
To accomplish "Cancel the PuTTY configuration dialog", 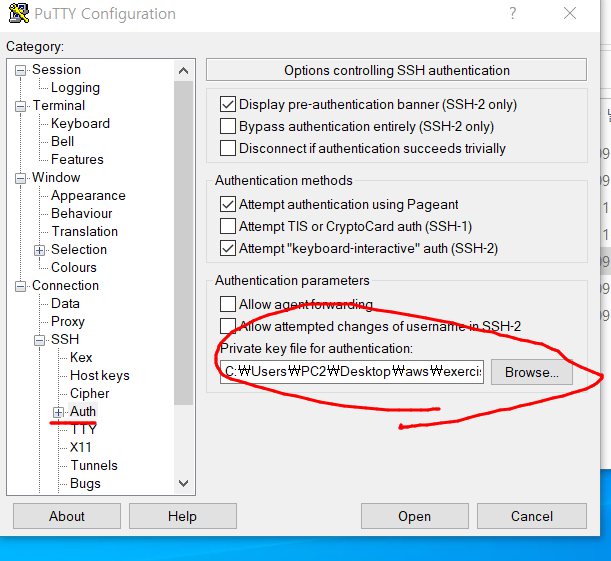I will point(532,516).
